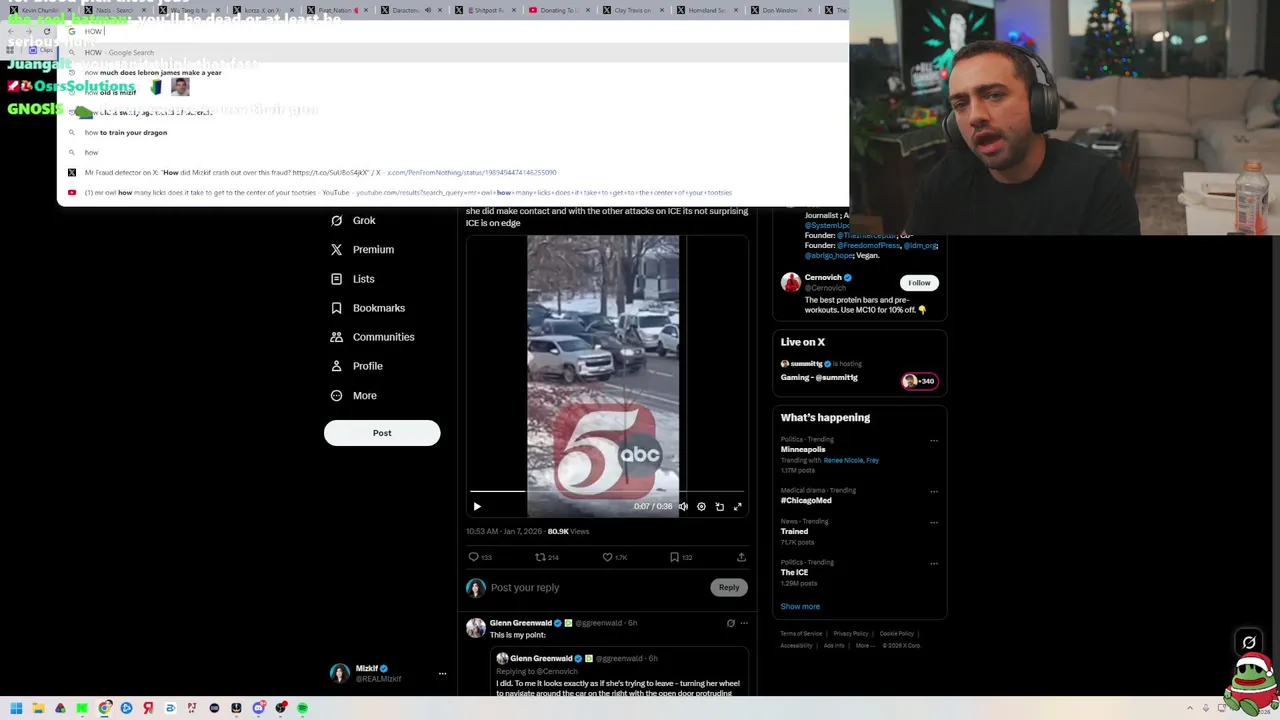The height and width of the screenshot is (720, 1280).
Task: Follow Cernovich in the suggestions
Action: pyautogui.click(x=919, y=283)
